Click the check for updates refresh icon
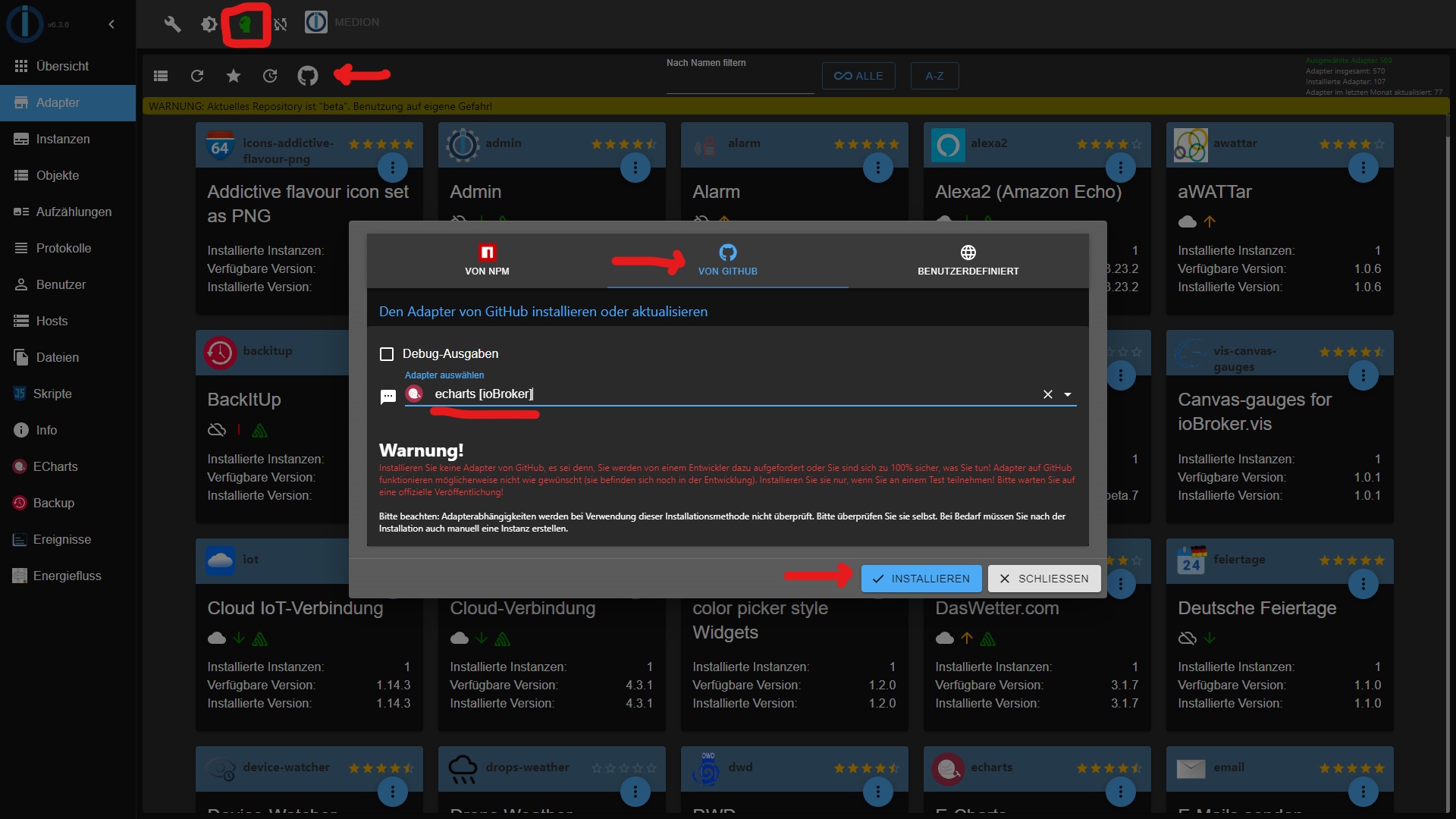1456x819 pixels. [x=270, y=76]
